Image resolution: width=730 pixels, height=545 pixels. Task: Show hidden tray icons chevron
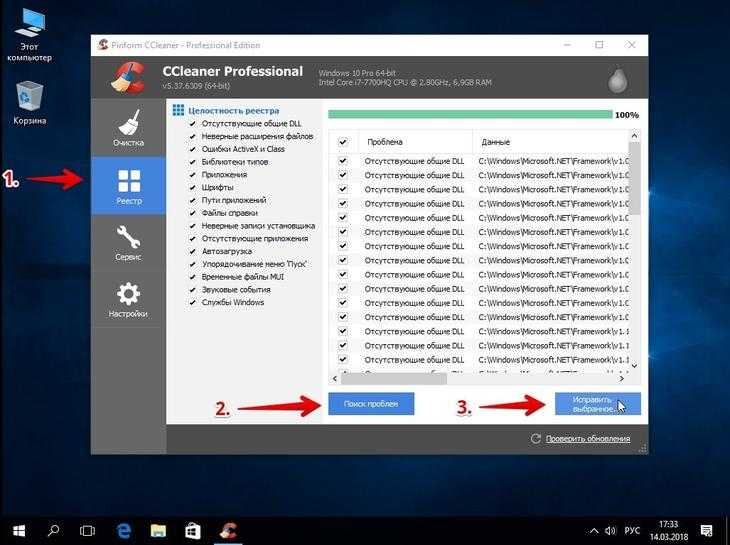point(594,531)
